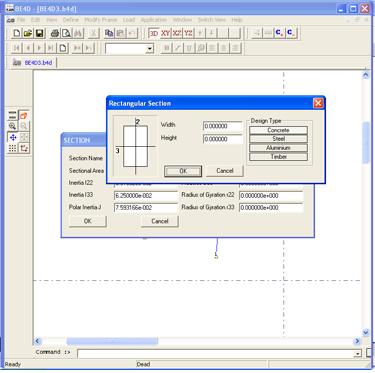The height and width of the screenshot is (373, 375).
Task: Click the two horizontal lines icon in left palette
Action: (13, 116)
